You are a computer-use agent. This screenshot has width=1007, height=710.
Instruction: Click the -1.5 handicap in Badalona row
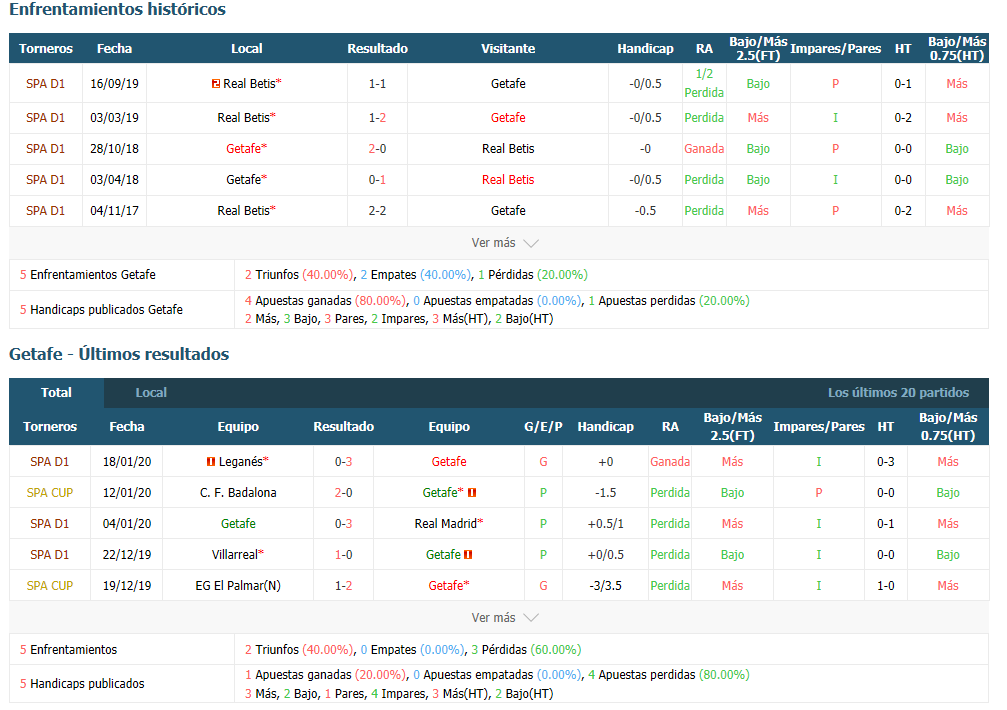point(606,492)
